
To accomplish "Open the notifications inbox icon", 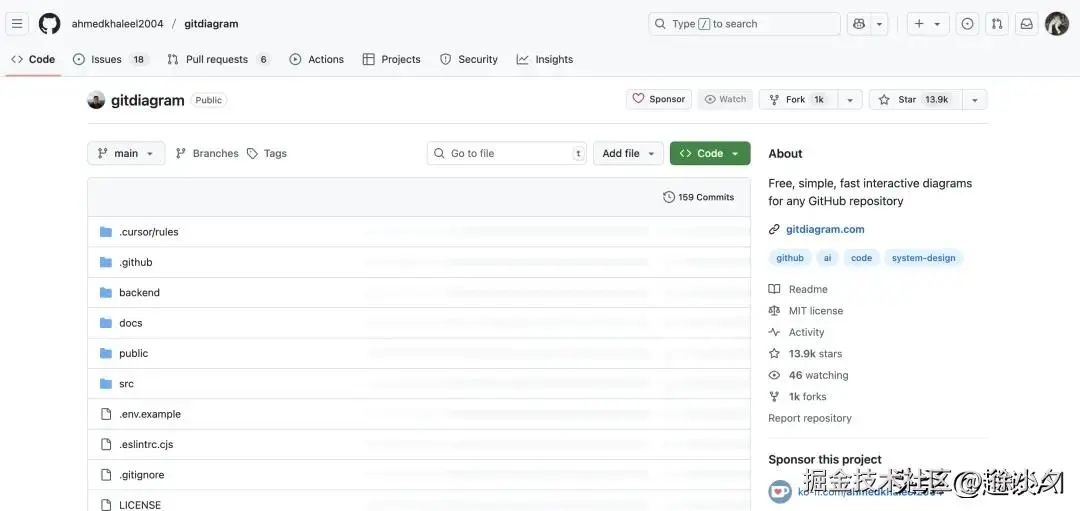I will (x=1026, y=23).
